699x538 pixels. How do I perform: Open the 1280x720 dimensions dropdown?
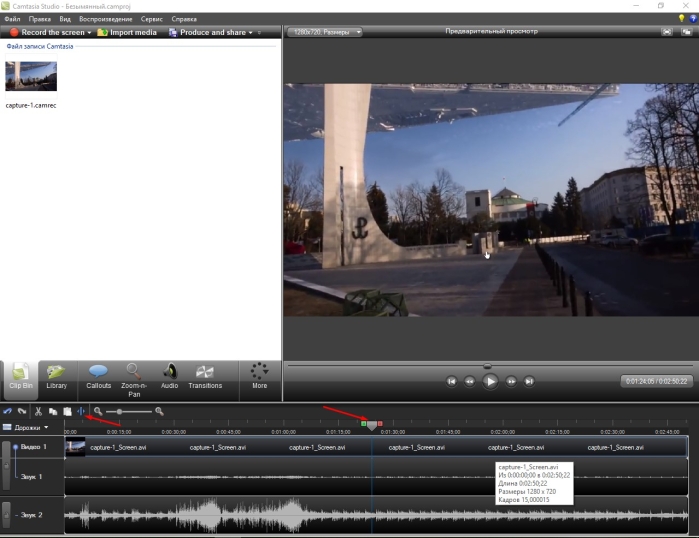(x=325, y=32)
